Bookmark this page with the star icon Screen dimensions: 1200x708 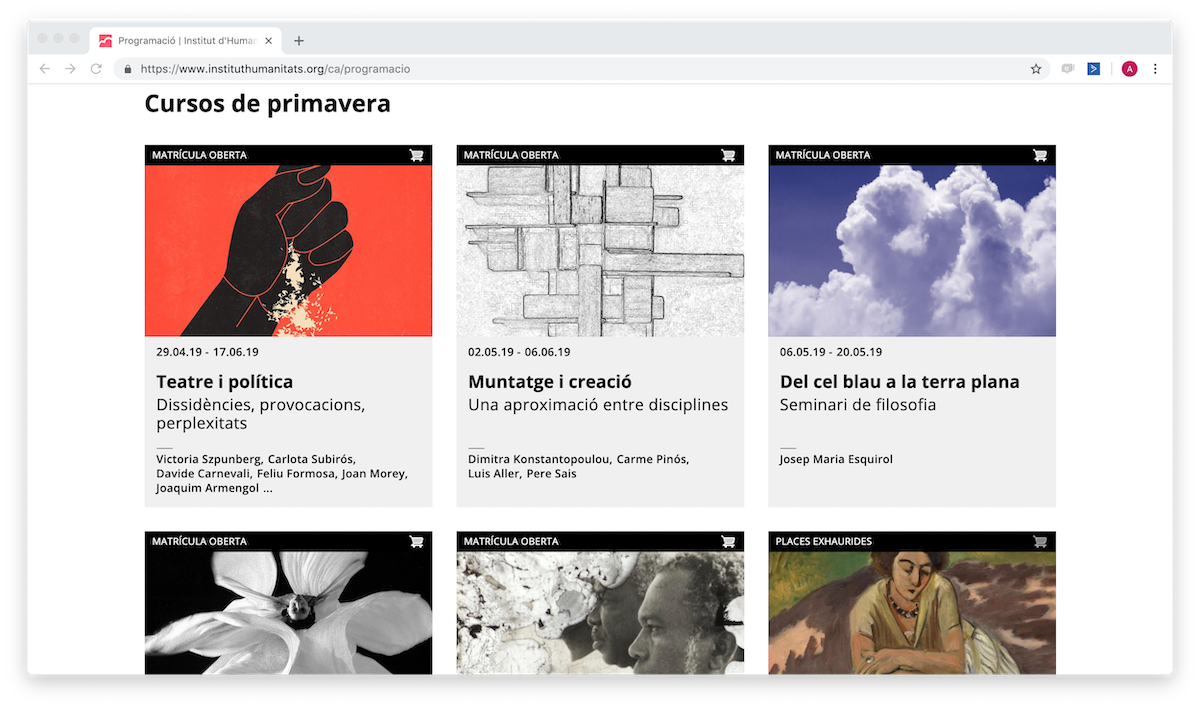pos(1036,69)
